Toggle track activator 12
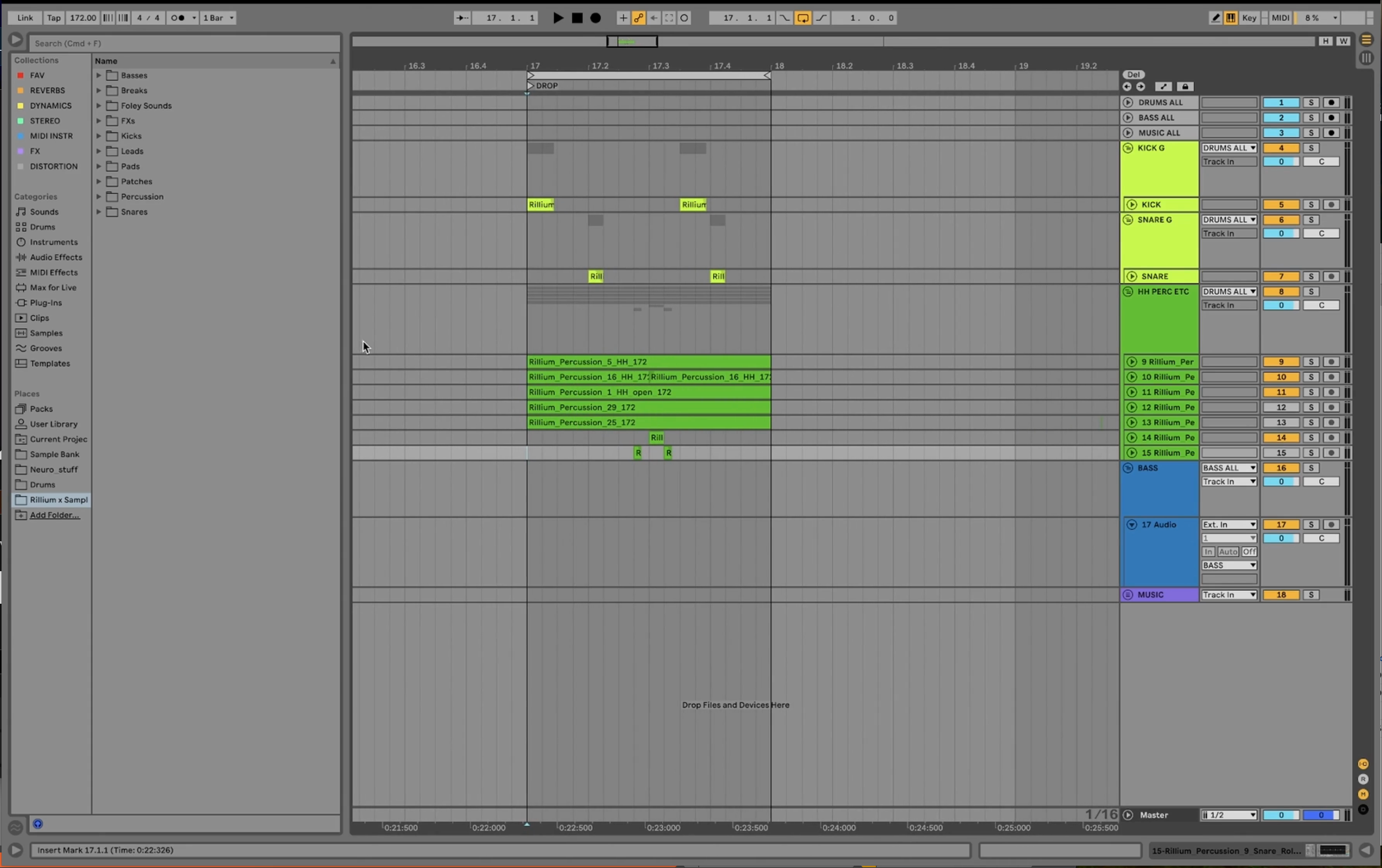This screenshot has width=1382, height=868. [x=1280, y=407]
